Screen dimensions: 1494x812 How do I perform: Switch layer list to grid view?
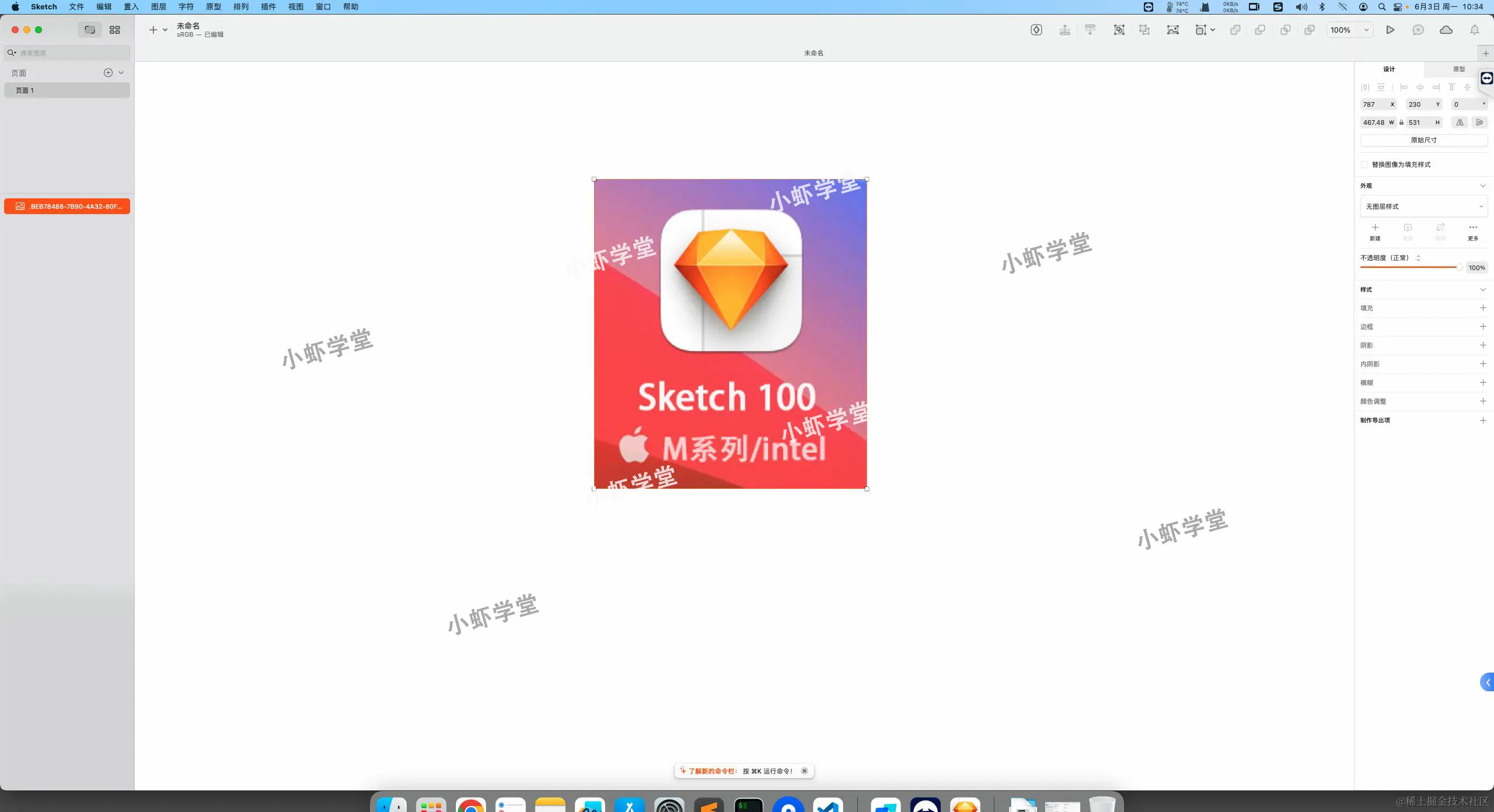114,29
